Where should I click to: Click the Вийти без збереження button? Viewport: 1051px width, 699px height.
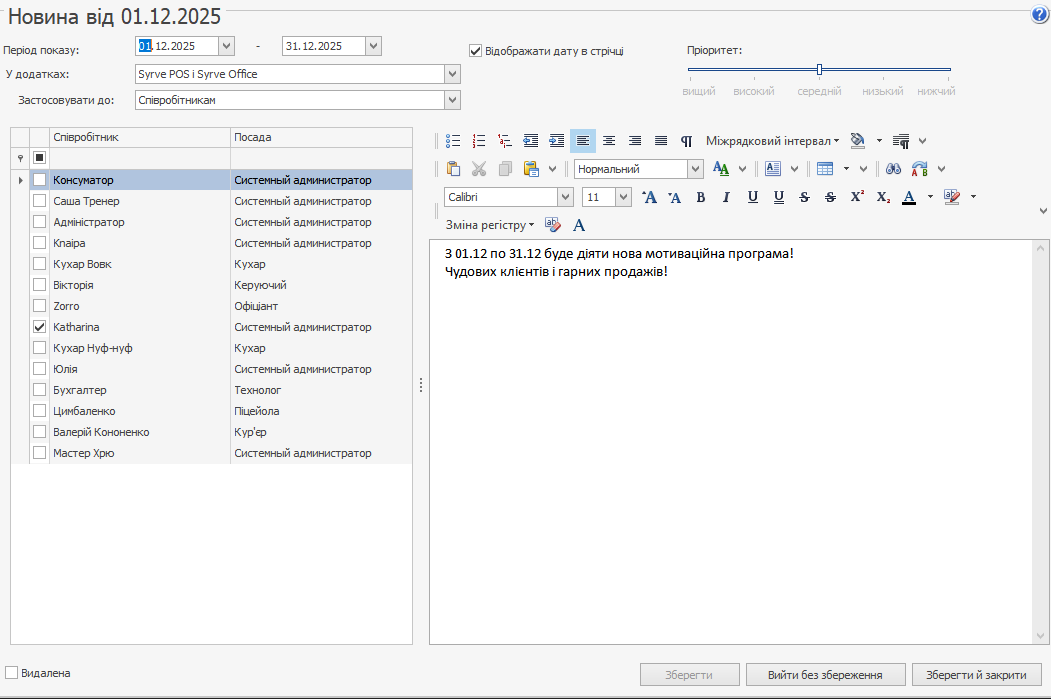pyautogui.click(x=825, y=675)
